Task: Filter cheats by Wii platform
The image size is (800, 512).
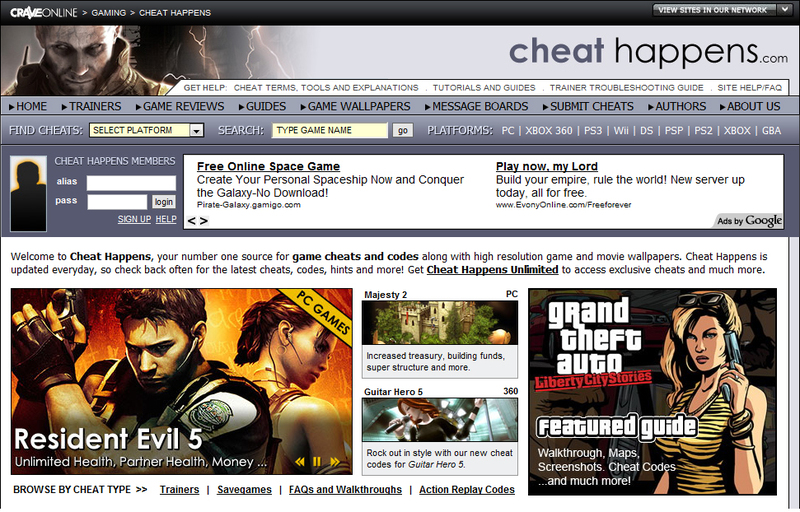Action: point(621,131)
